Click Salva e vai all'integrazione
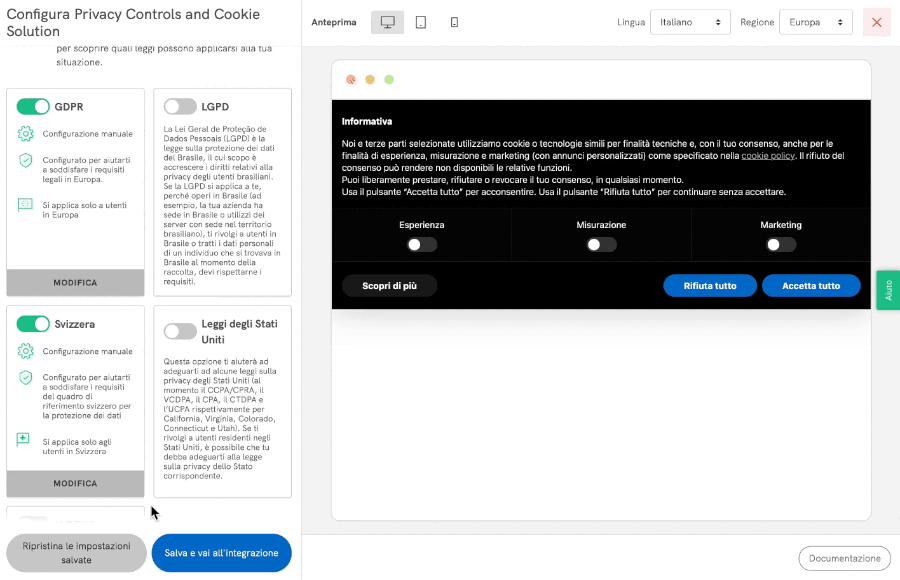 (x=221, y=553)
